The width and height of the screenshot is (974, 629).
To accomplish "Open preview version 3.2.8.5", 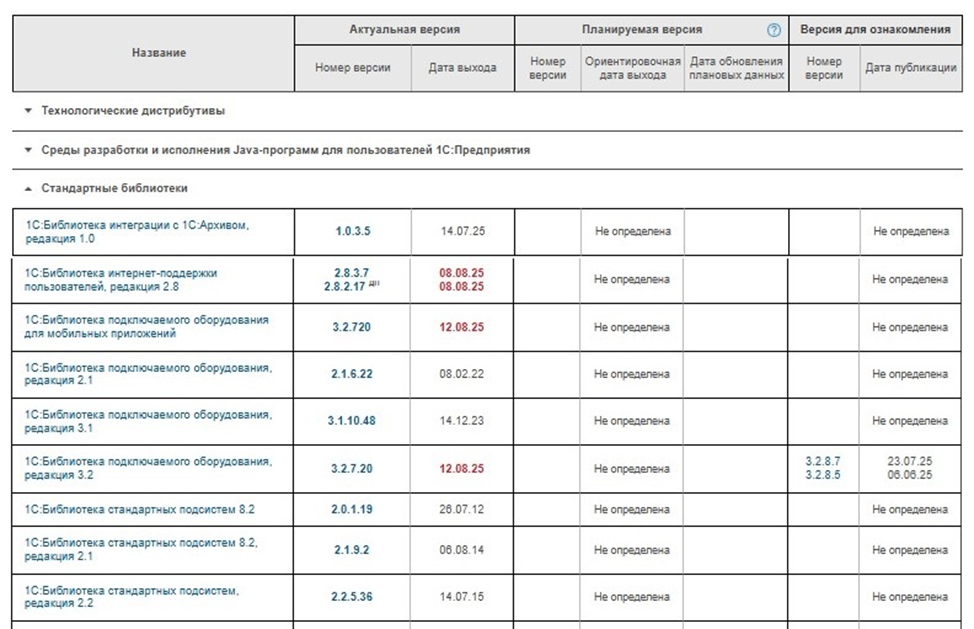I will (823, 475).
